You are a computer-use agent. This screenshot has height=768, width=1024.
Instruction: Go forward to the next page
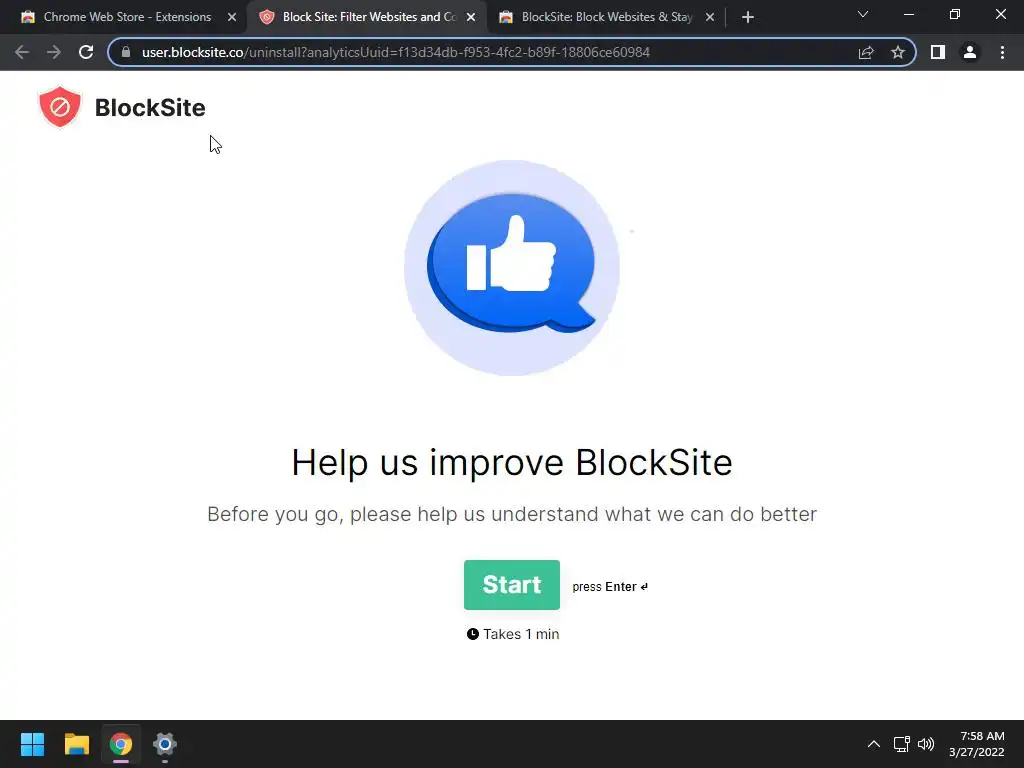pyautogui.click(x=54, y=52)
